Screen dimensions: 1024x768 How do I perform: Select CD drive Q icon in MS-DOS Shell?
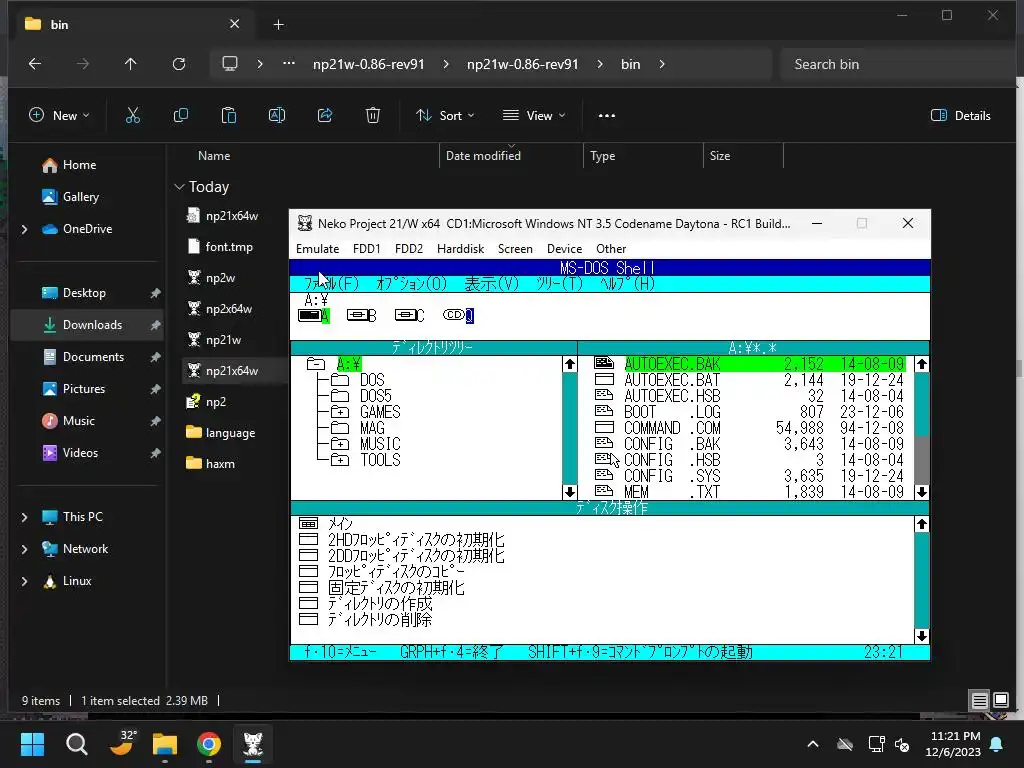pos(458,315)
